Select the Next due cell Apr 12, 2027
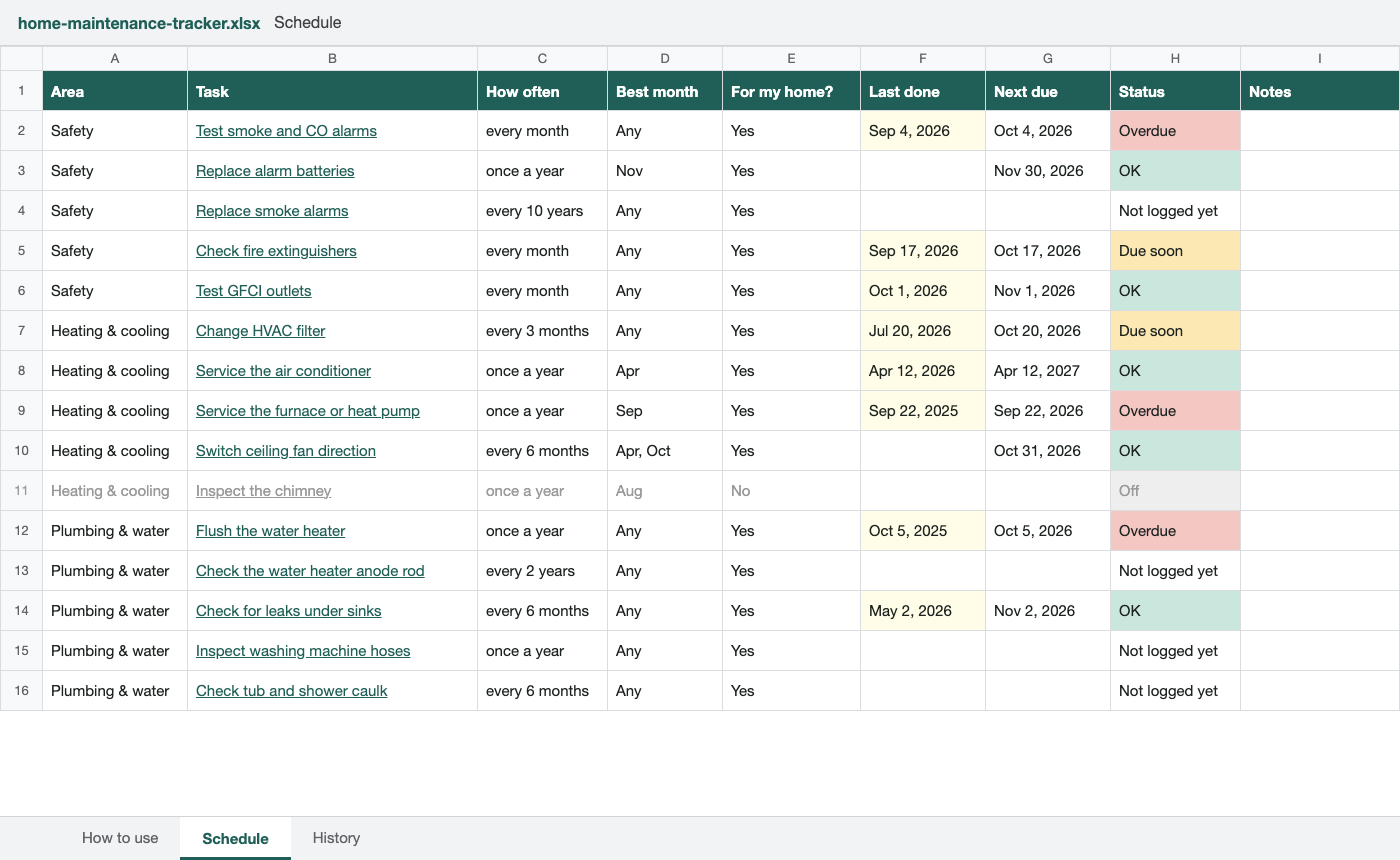1400x860 pixels. (1048, 371)
